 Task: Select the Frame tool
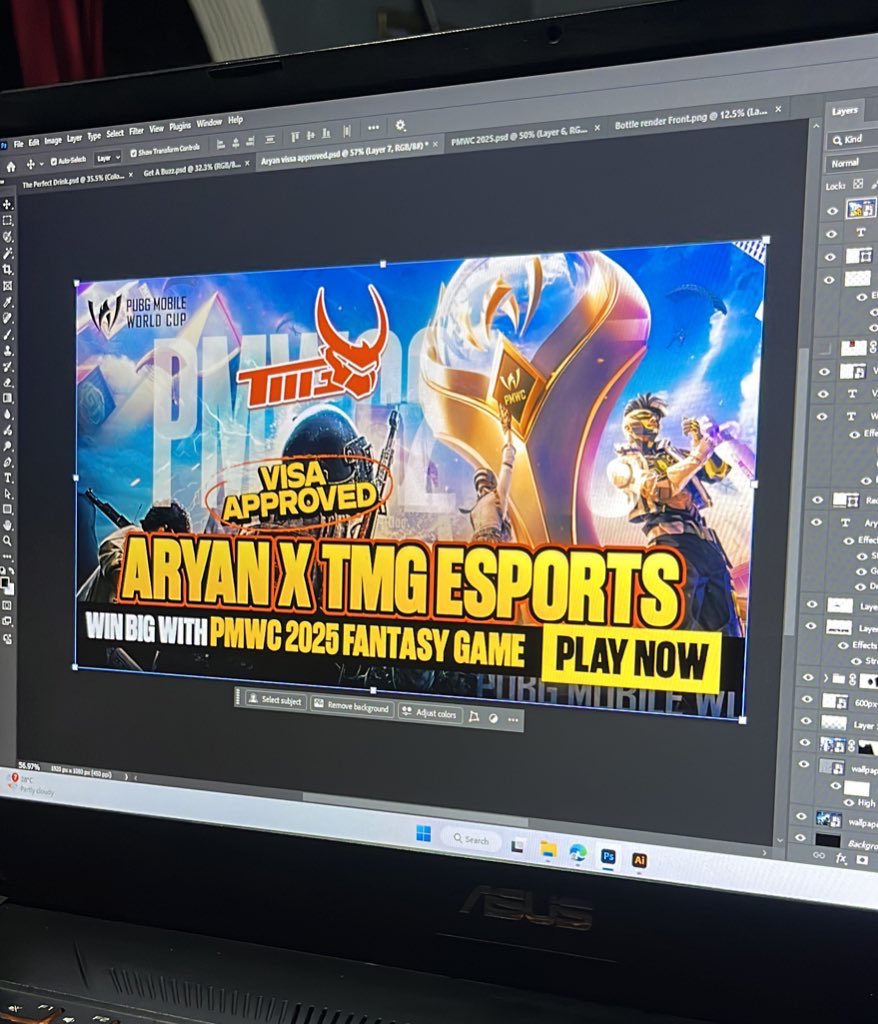click(7, 285)
